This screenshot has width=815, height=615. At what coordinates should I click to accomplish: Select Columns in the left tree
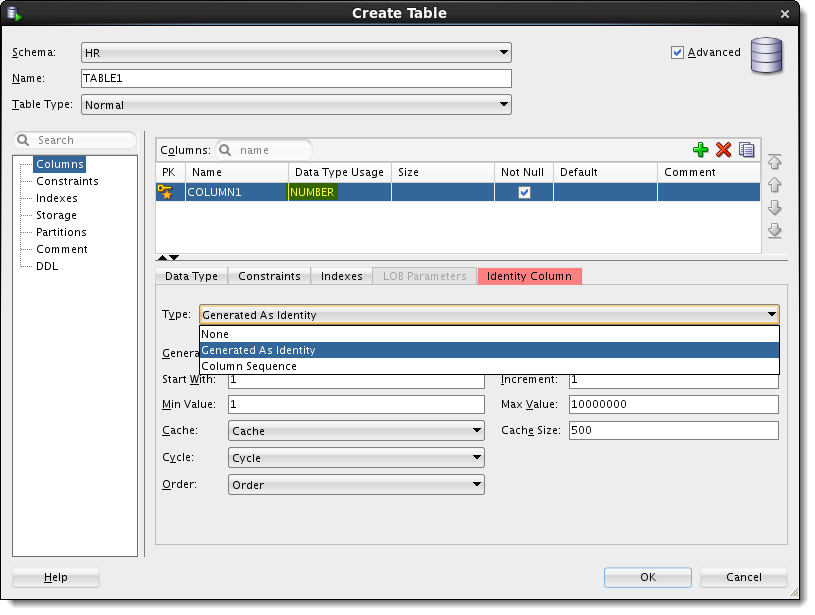60,164
